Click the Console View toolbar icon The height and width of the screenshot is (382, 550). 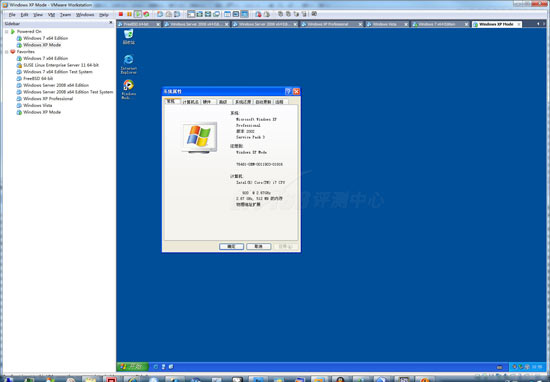(244, 14)
